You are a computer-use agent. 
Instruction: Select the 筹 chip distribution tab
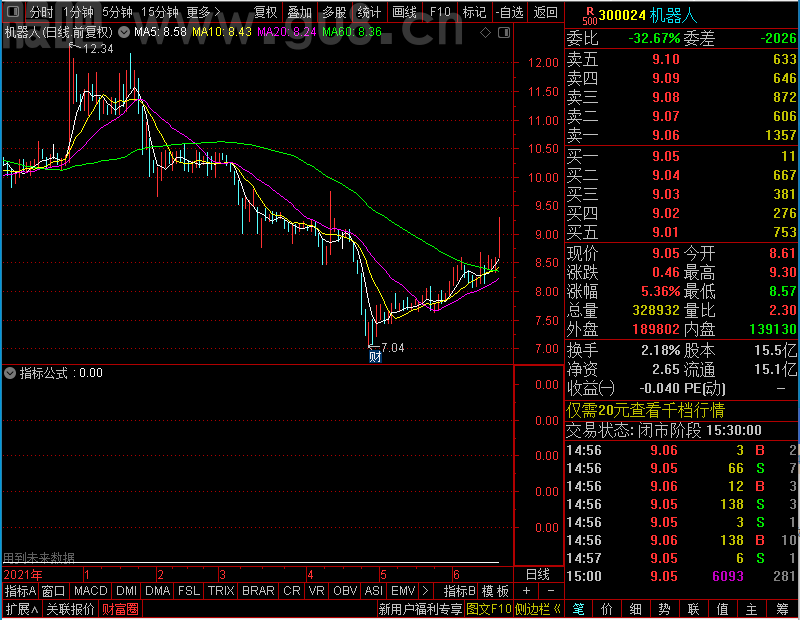(x=783, y=609)
